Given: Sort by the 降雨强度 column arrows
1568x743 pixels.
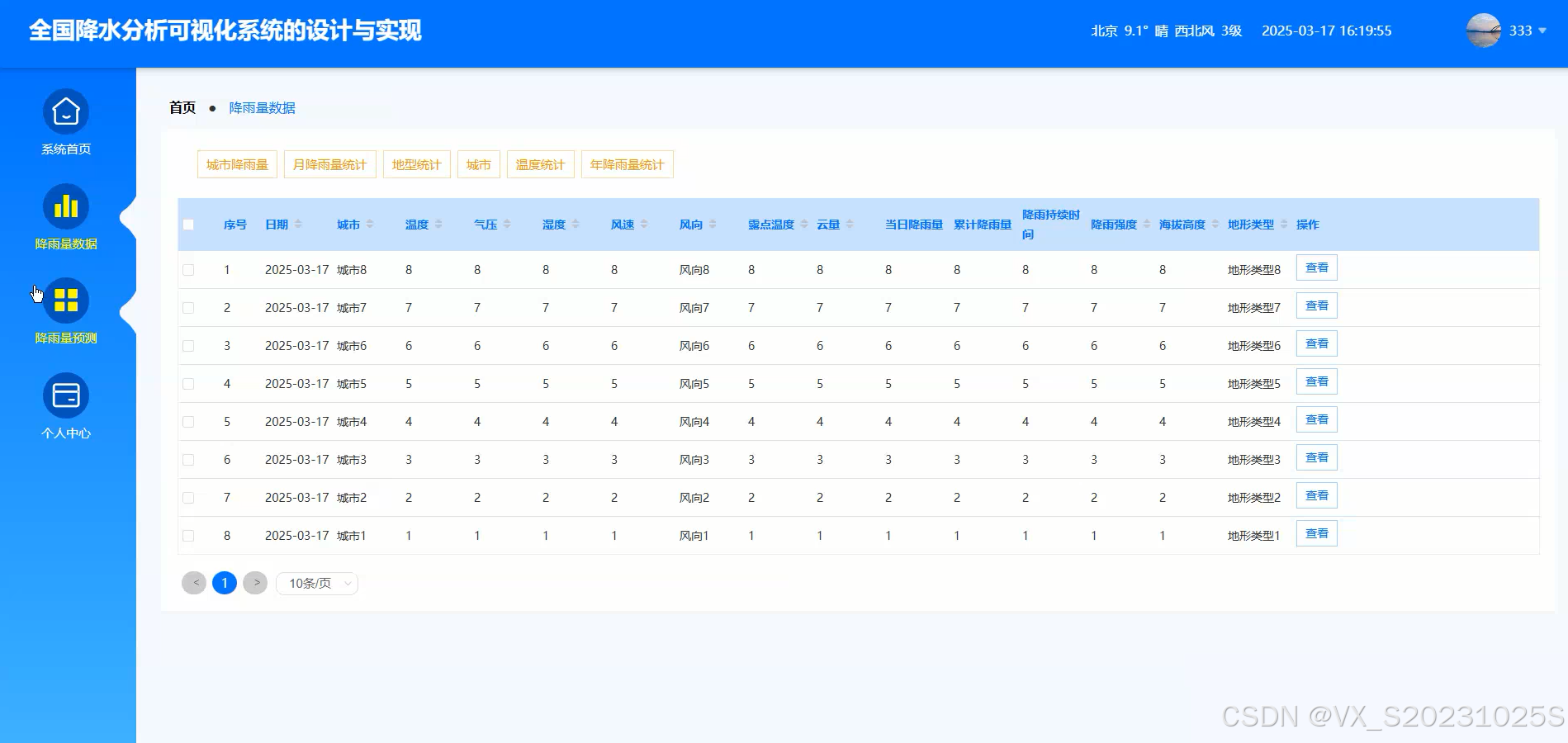Looking at the screenshot, I should (1147, 225).
